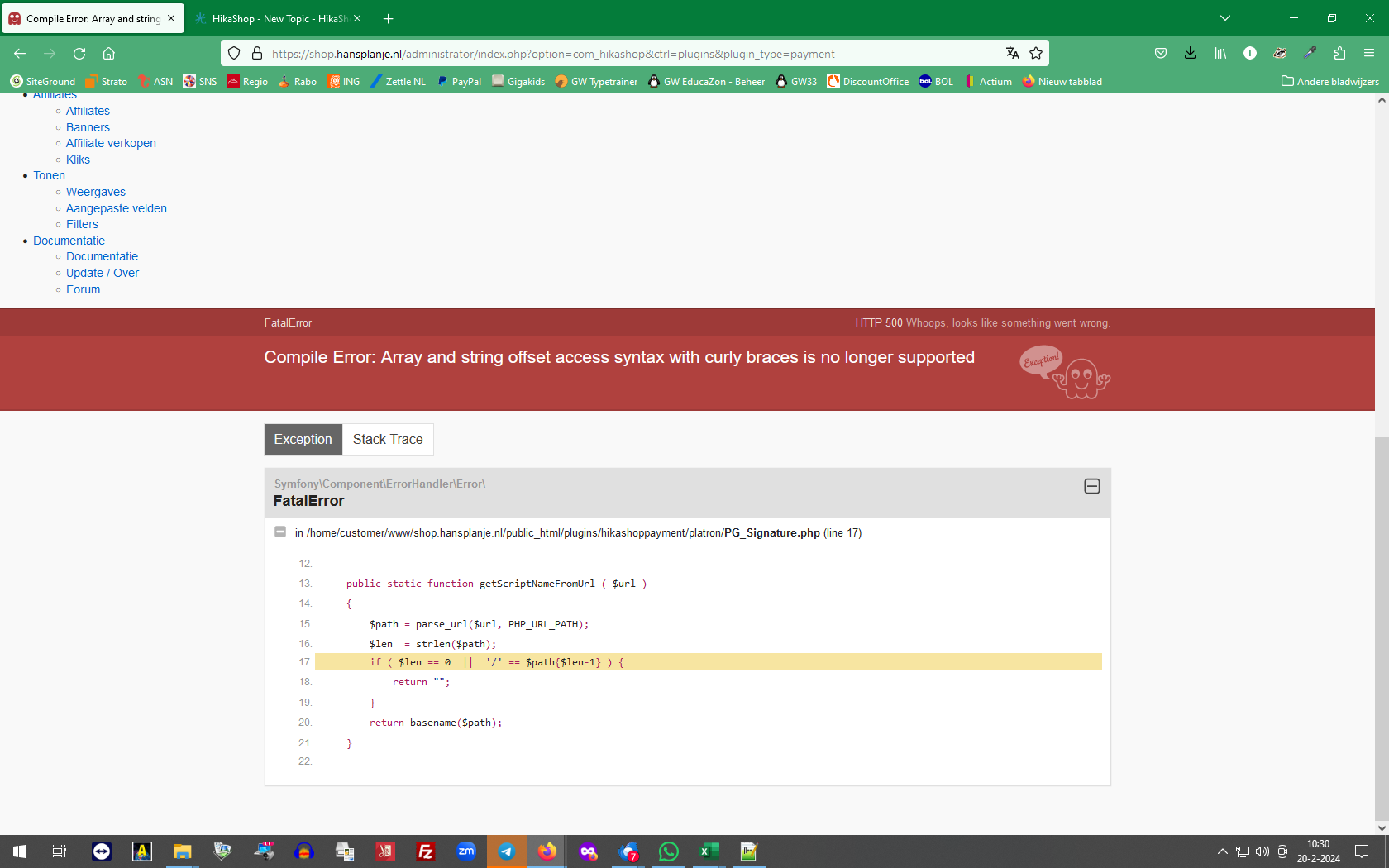This screenshot has height=868, width=1389.
Task: Click the padlock site identity icon
Action: tap(257, 53)
